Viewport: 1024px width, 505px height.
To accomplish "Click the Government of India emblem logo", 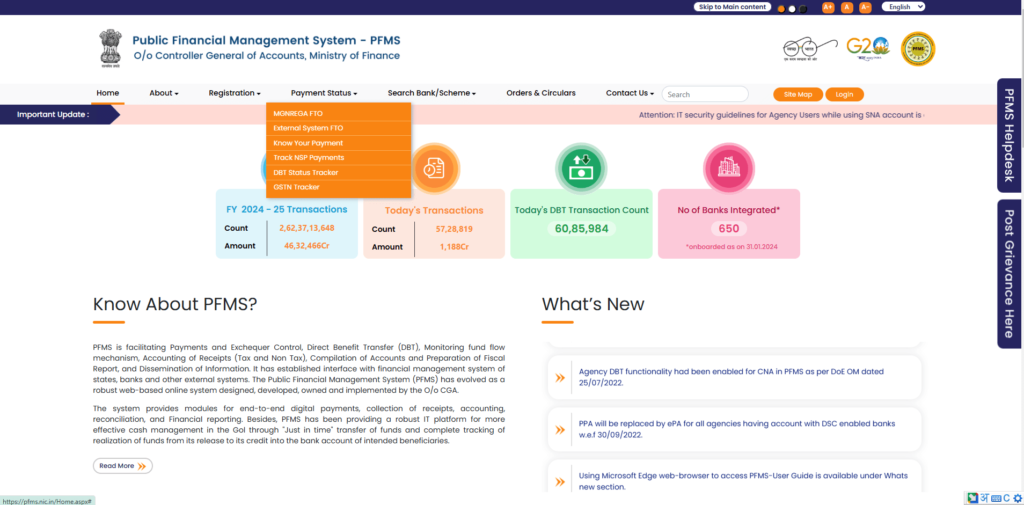I will tap(110, 48).
